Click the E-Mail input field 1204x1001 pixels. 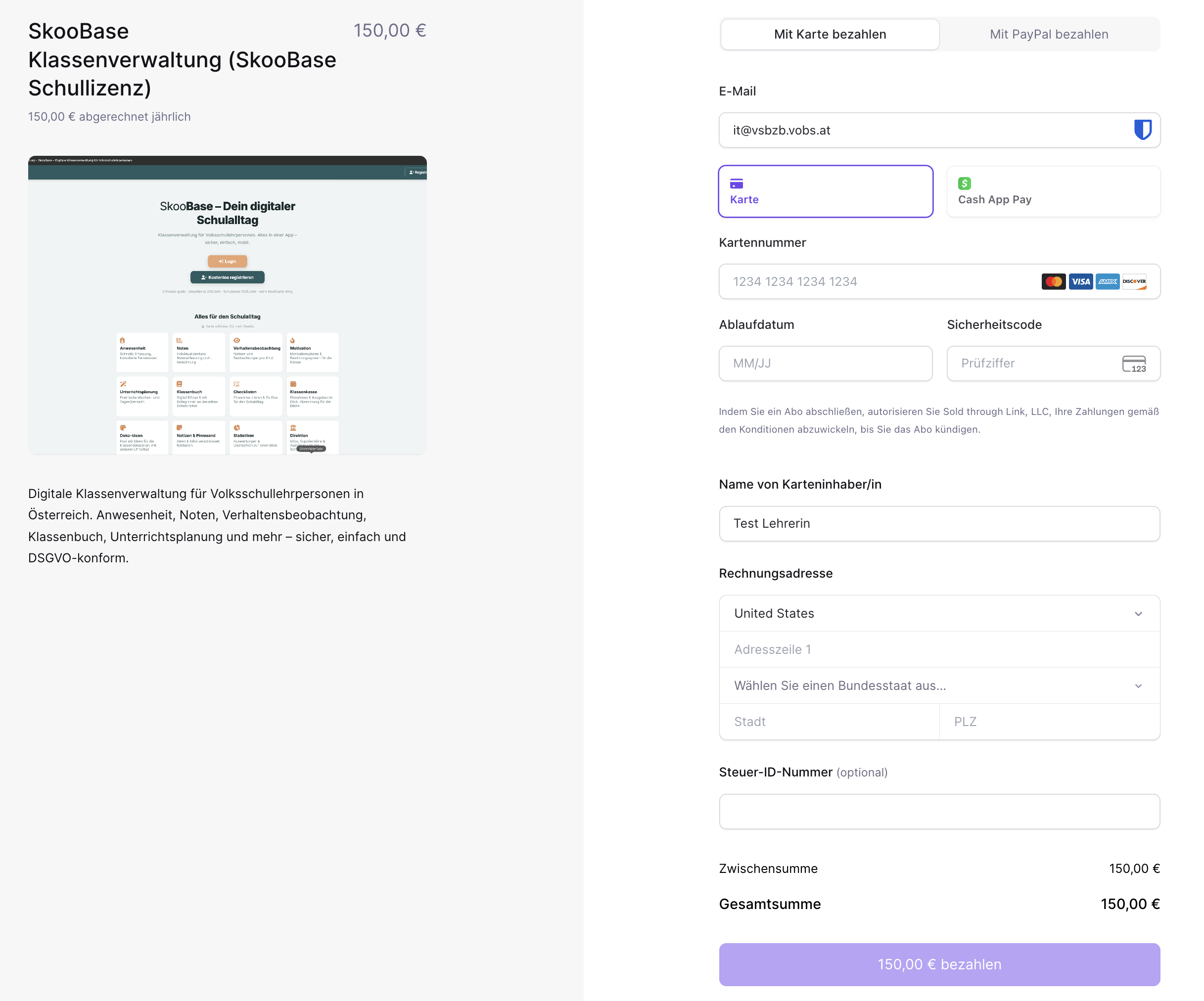[x=939, y=130]
